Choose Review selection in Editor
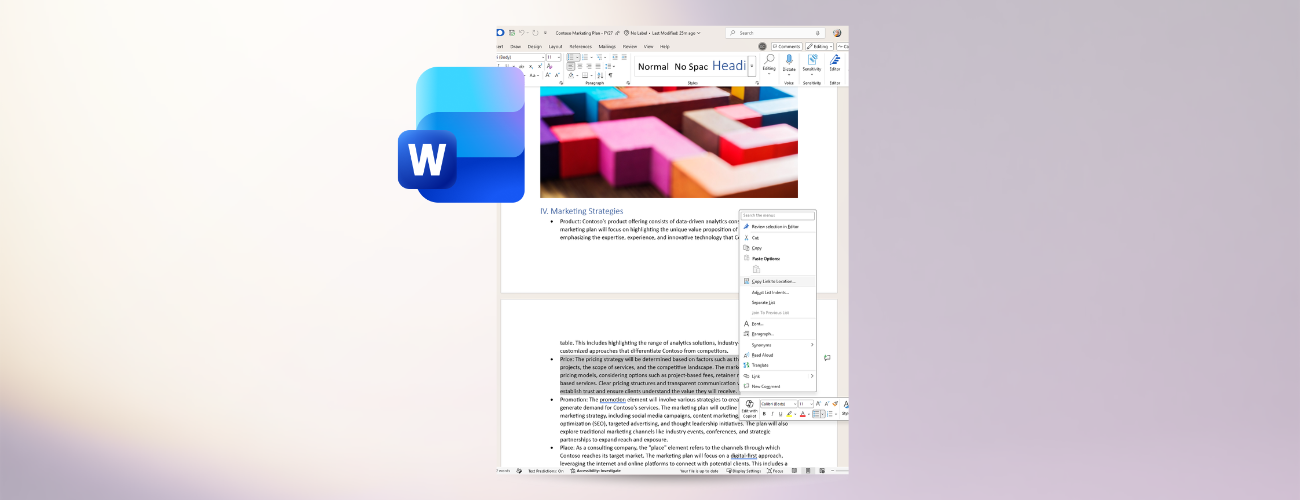Viewport: 1300px width, 500px height. pos(778,226)
